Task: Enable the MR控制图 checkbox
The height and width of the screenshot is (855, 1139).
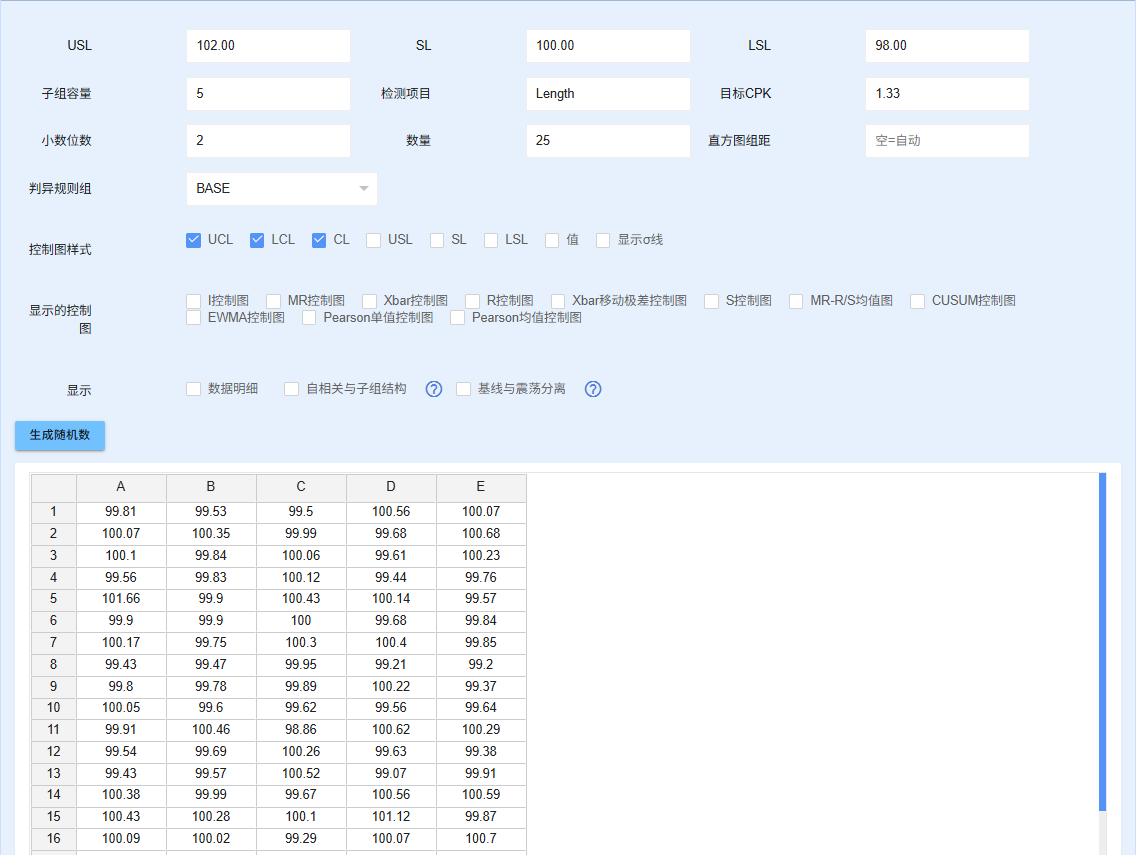Action: coord(273,301)
